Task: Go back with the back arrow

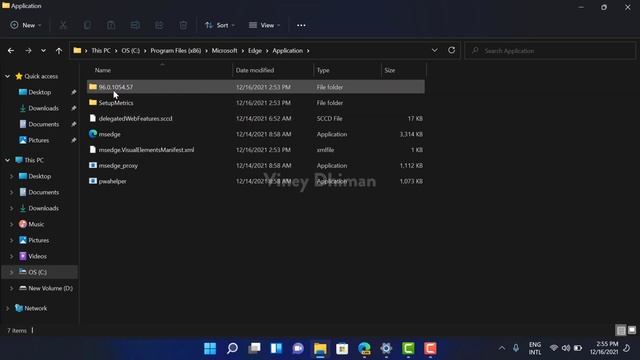Action: pos(11,51)
